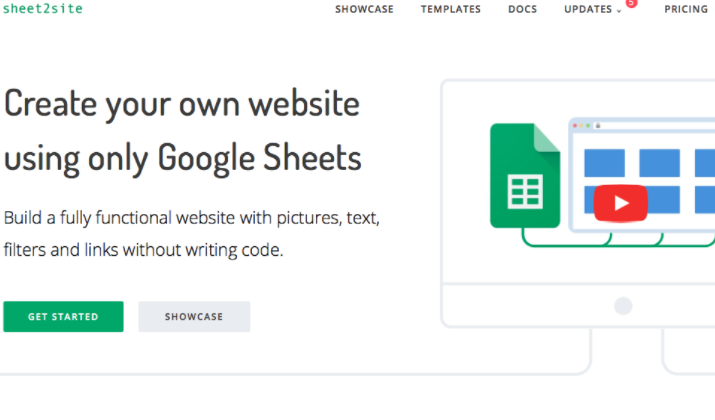Click the "Create your own website" heading
The image size is (715, 420).
coord(182,104)
